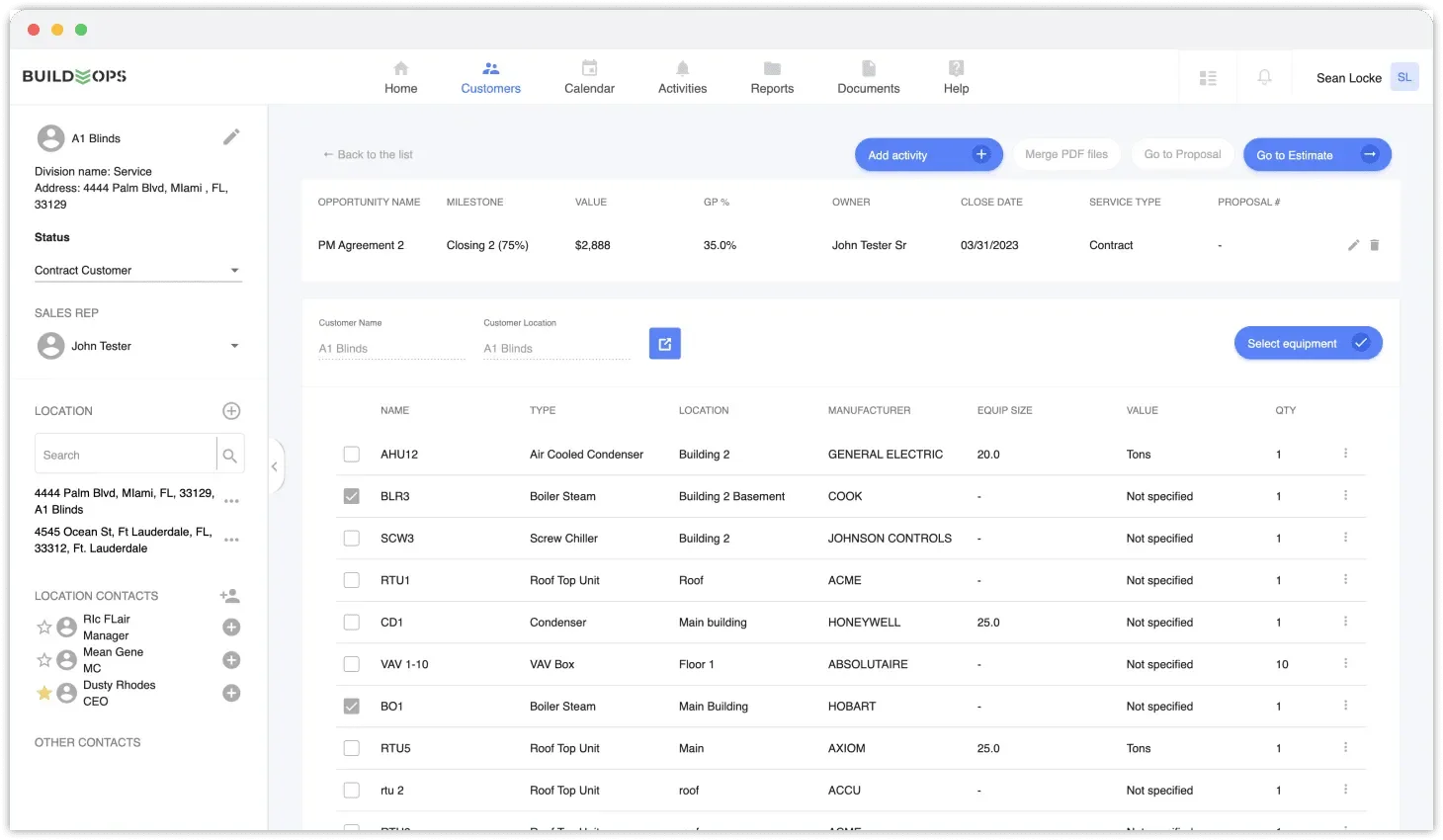The image size is (1443, 840).
Task: Edit the PM Agreement 2 row
Action: (x=1353, y=245)
